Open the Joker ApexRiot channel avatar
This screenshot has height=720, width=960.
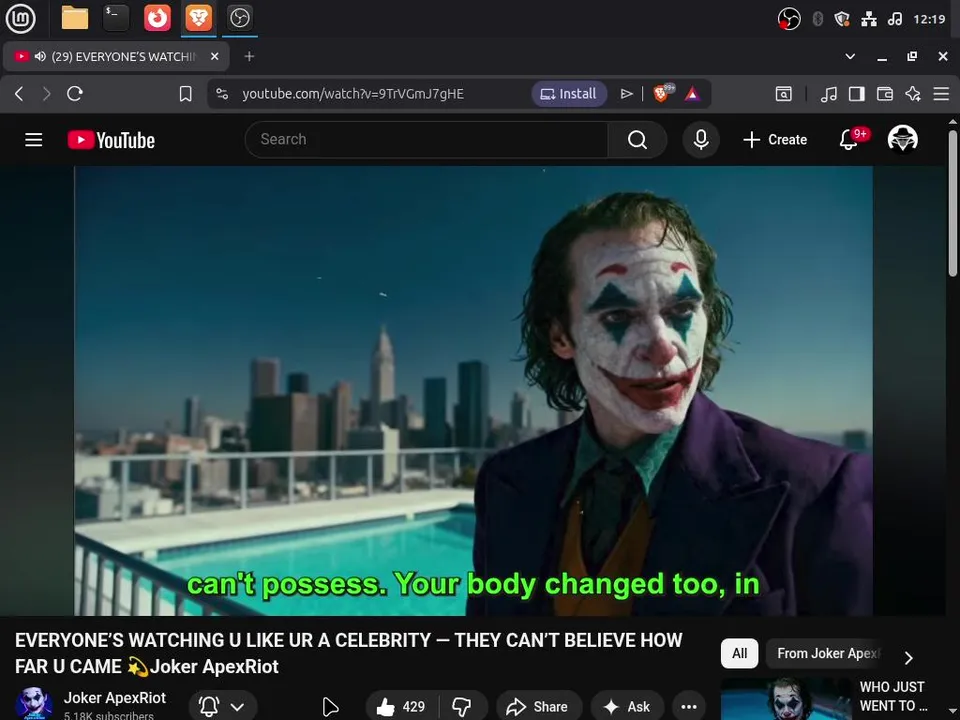click(x=33, y=703)
